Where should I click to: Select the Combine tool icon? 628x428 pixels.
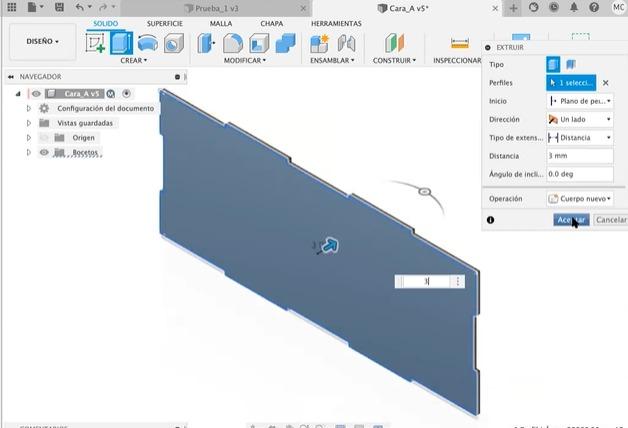coord(286,43)
